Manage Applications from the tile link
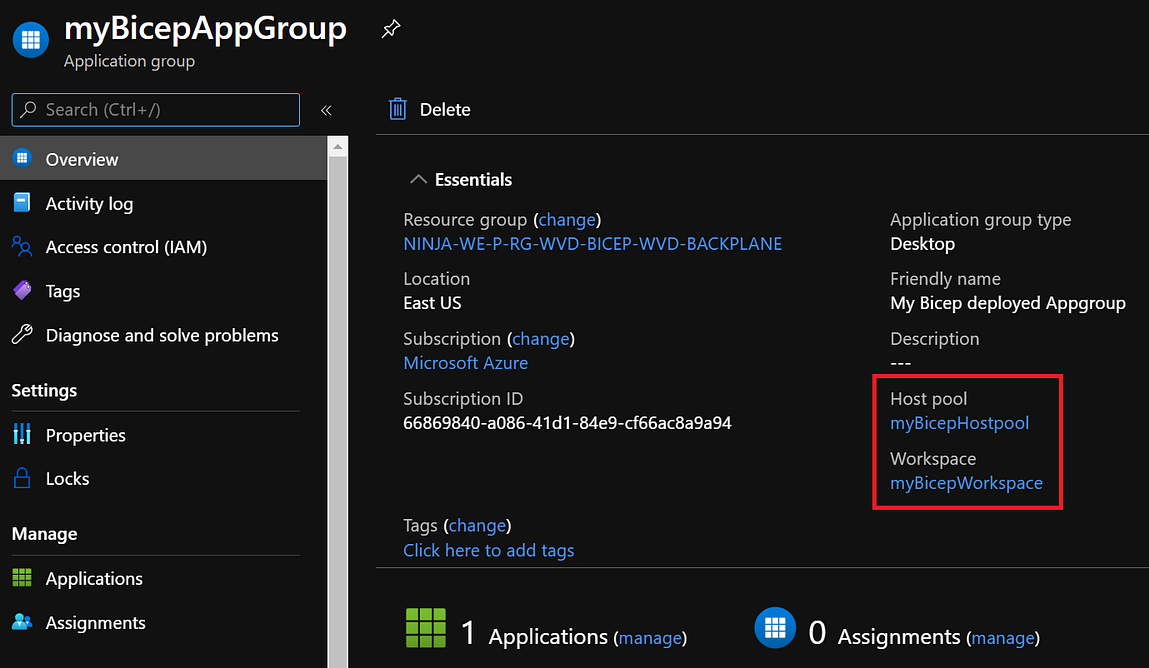This screenshot has width=1149, height=668. (x=650, y=638)
